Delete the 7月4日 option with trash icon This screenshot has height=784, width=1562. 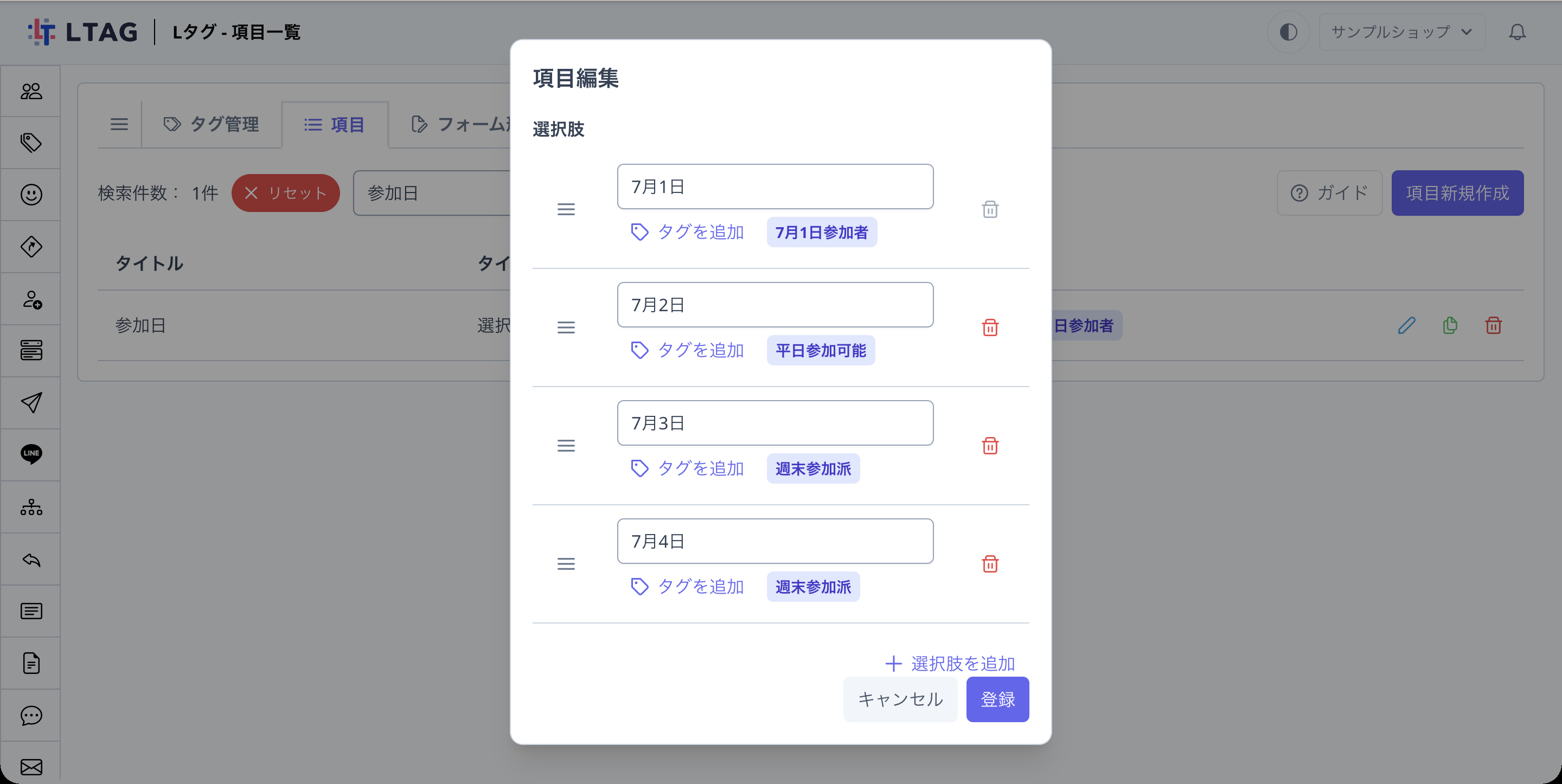point(990,564)
